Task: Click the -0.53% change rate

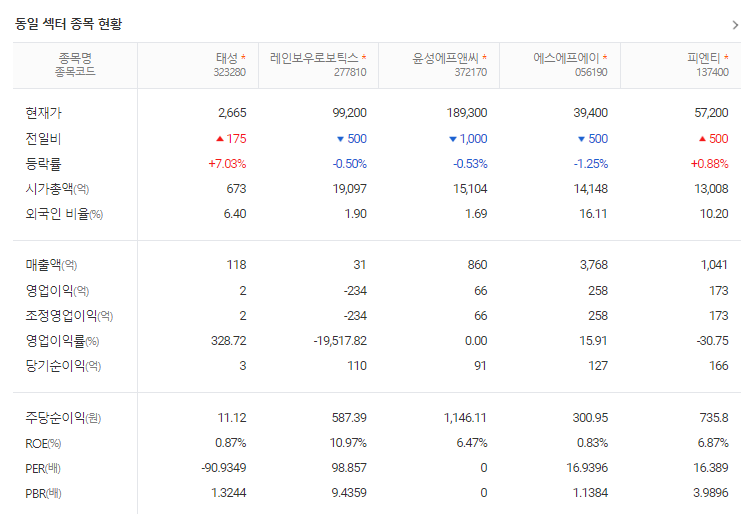Action: pos(470,164)
